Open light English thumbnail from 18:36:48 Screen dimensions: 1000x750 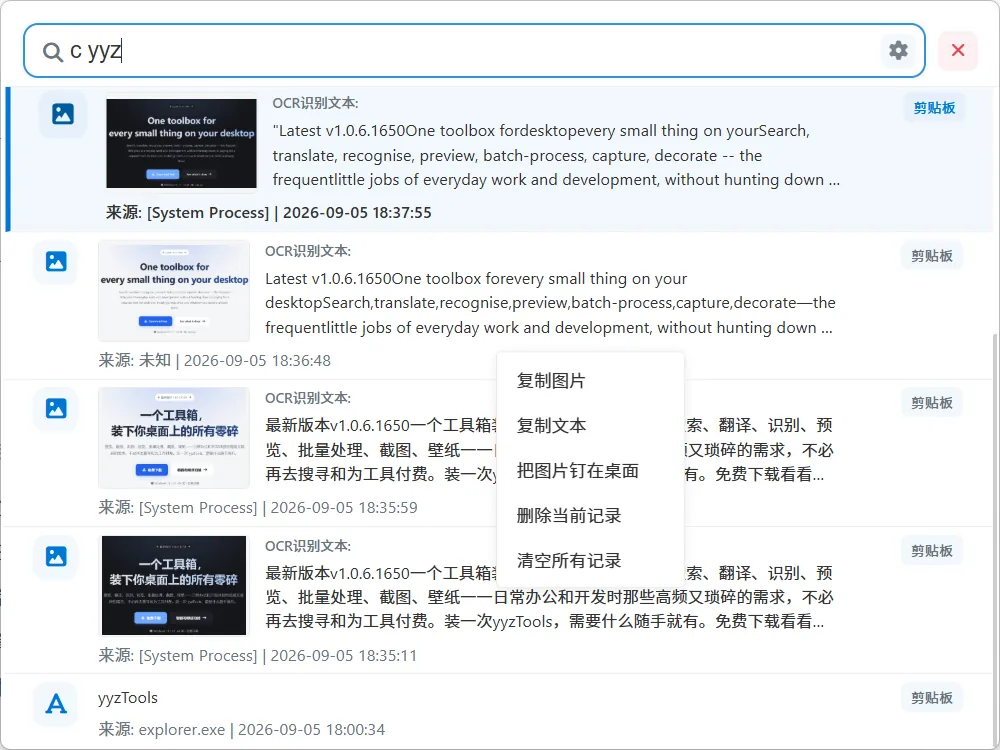coord(173,291)
